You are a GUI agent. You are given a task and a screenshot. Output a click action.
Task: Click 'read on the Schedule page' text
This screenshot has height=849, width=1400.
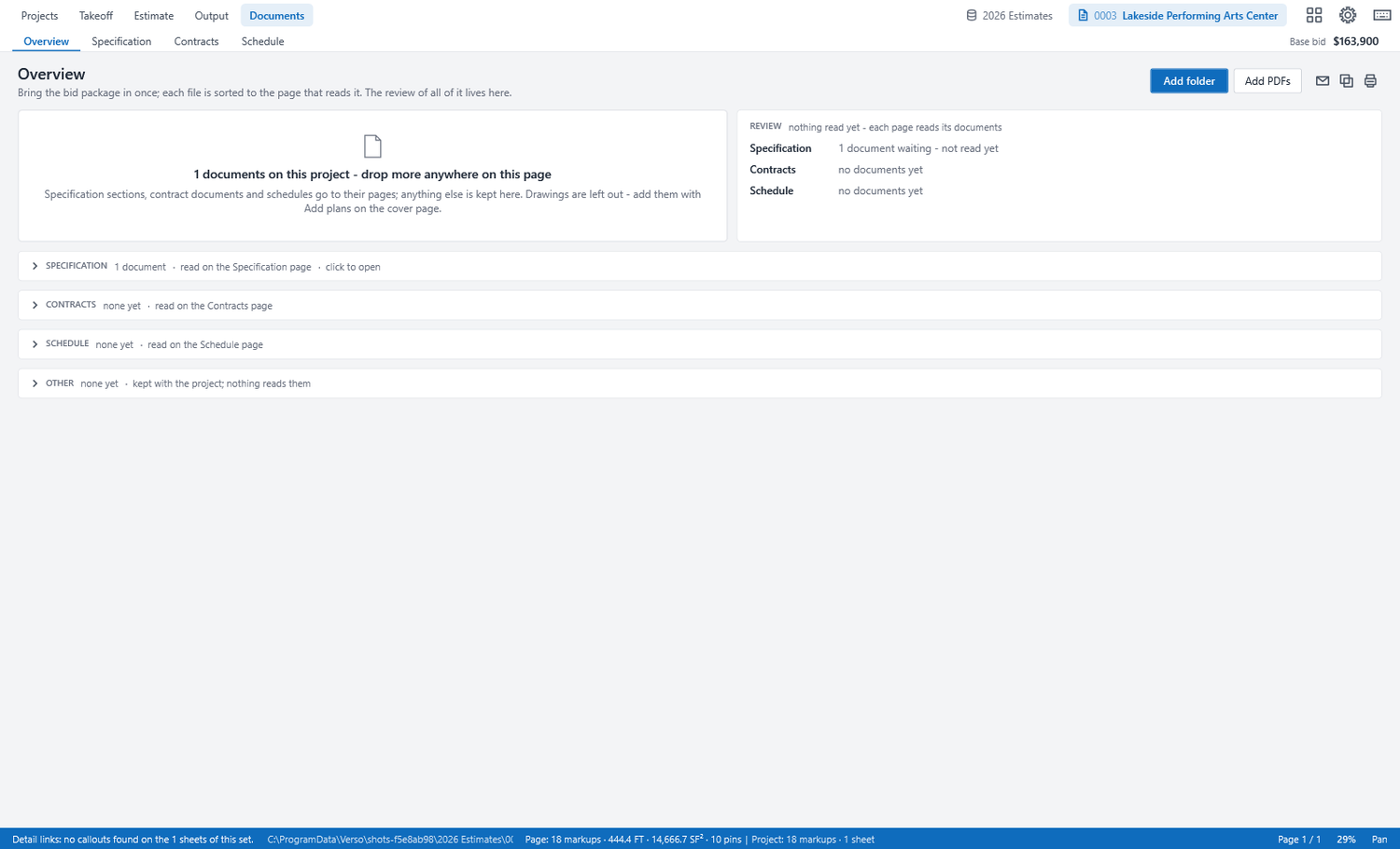click(205, 344)
